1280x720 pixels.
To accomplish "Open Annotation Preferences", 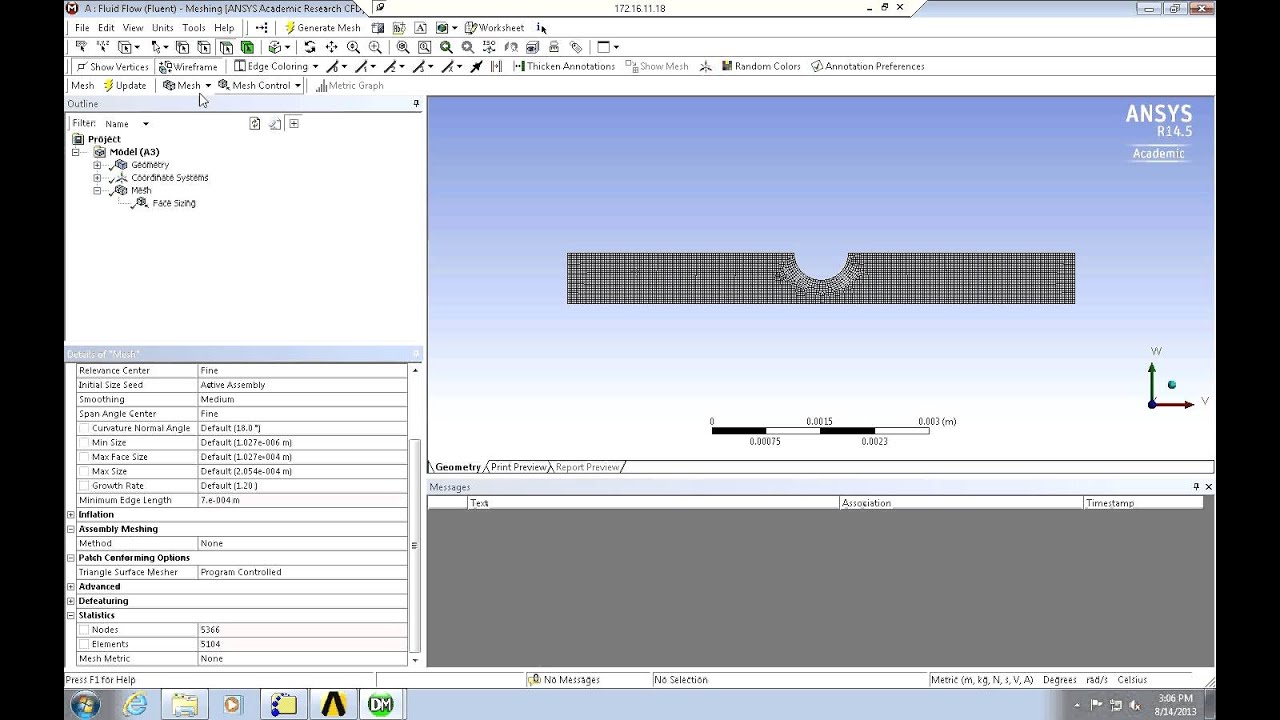I will point(867,67).
